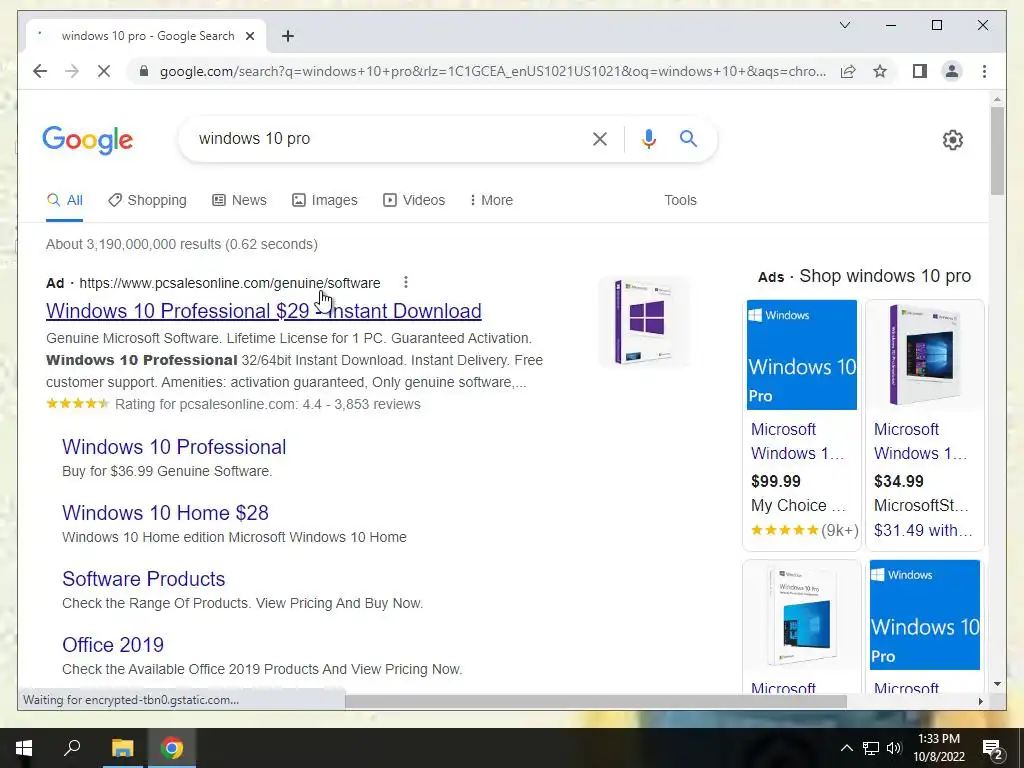Open the 'Software Products' sitelink
The height and width of the screenshot is (768, 1024).
point(144,579)
